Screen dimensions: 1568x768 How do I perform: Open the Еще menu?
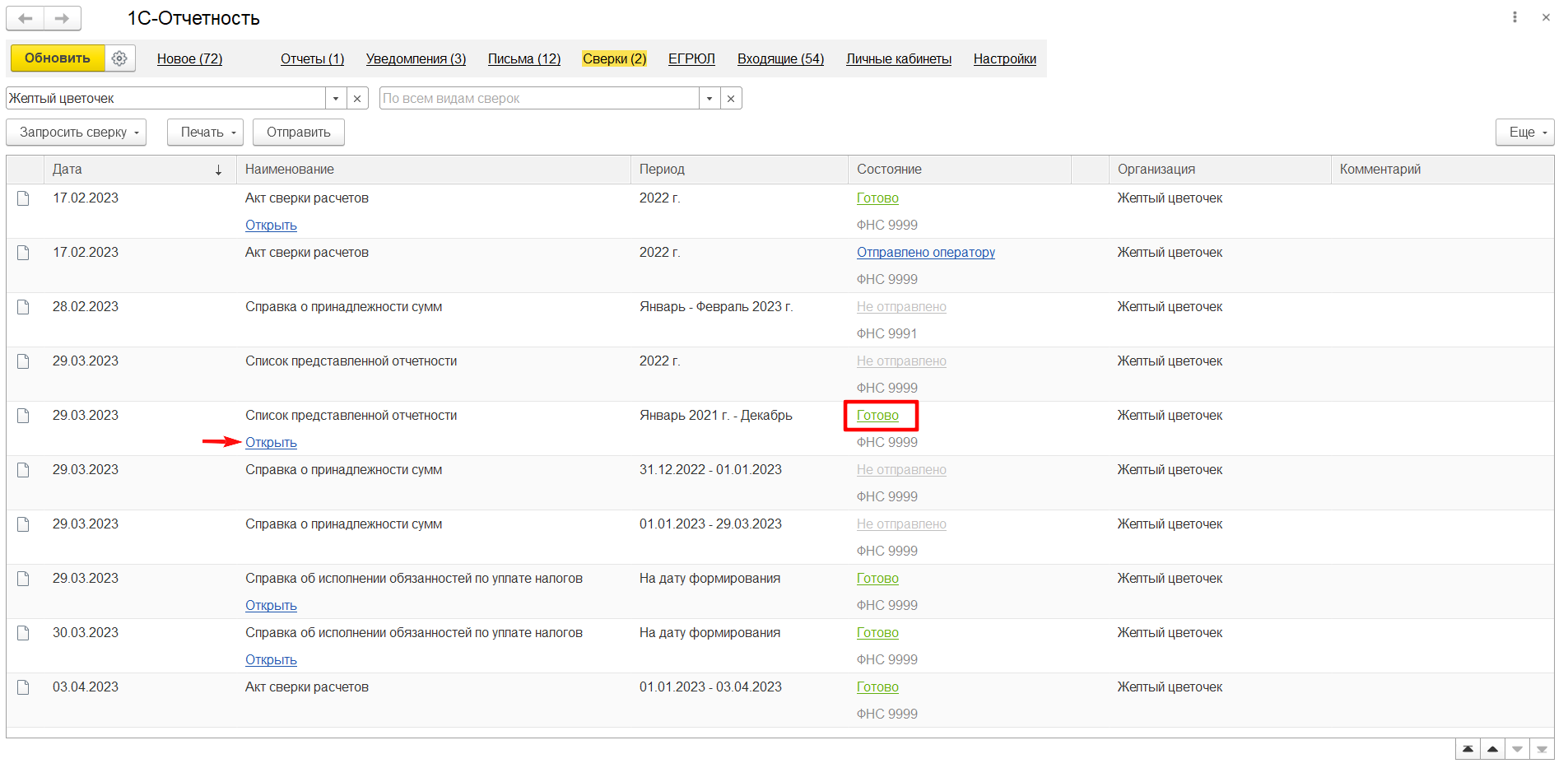coord(1524,133)
